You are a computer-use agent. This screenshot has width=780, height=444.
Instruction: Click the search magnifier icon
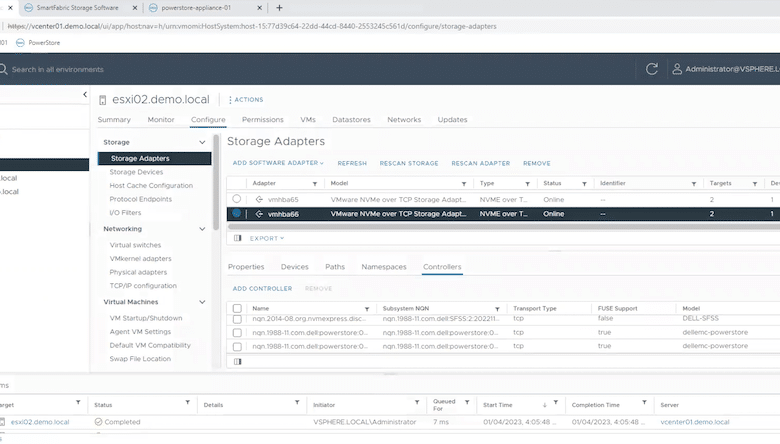click(3, 69)
